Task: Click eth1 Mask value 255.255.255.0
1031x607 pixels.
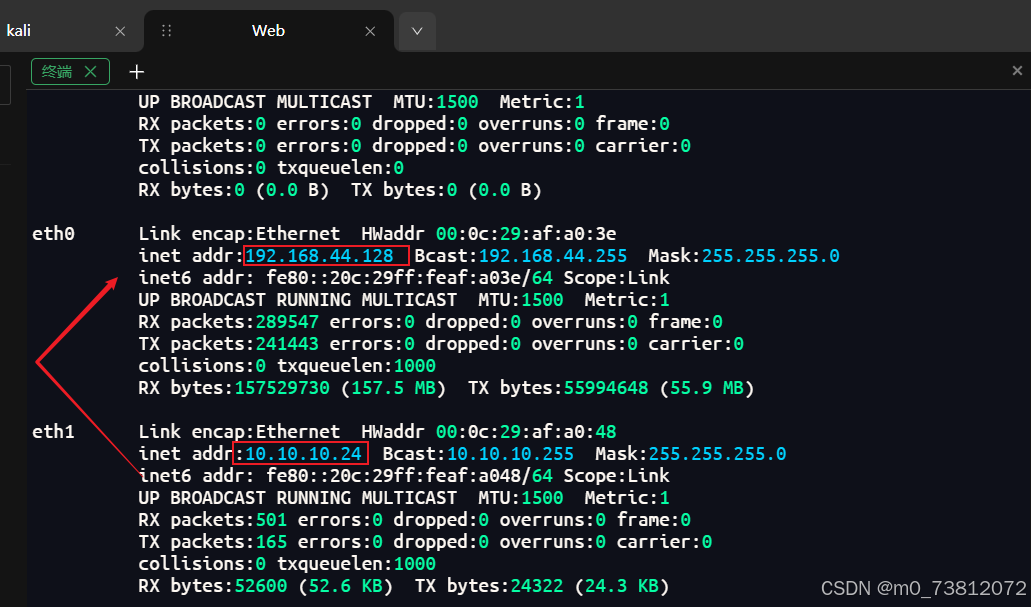Action: coord(717,454)
